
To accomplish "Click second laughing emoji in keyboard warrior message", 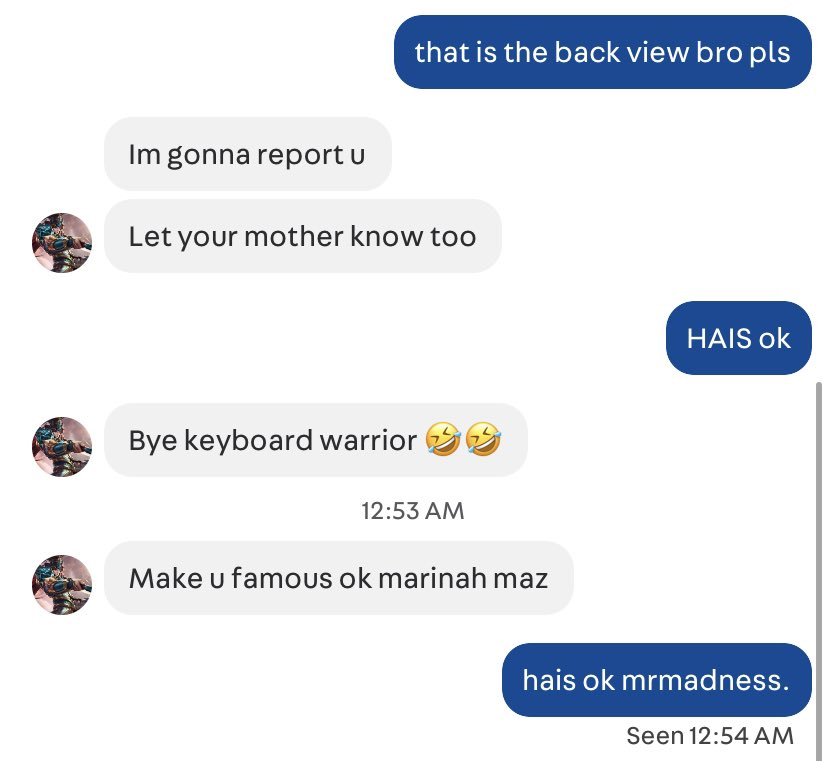I will pos(483,439).
